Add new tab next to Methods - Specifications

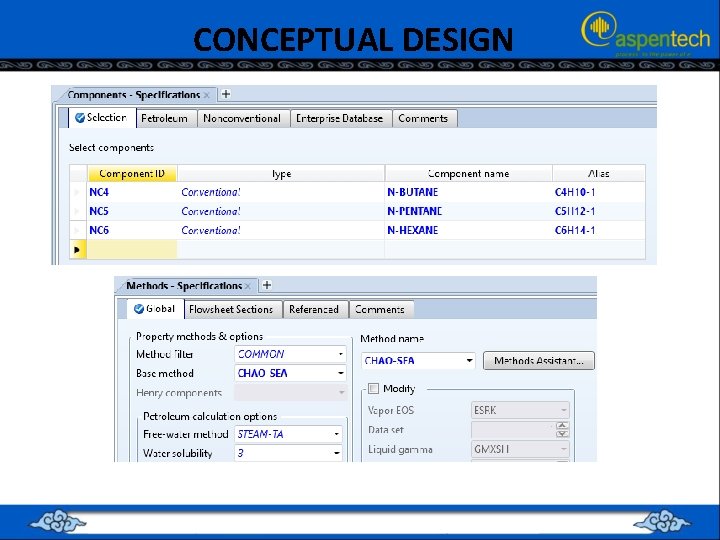(267, 285)
